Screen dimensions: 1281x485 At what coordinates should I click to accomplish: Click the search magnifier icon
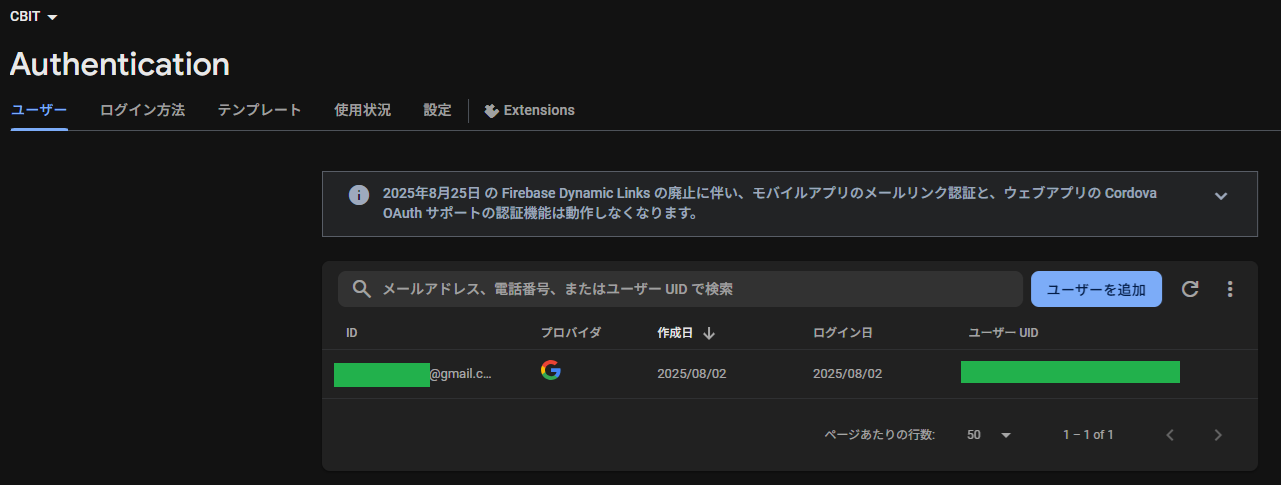click(x=361, y=289)
